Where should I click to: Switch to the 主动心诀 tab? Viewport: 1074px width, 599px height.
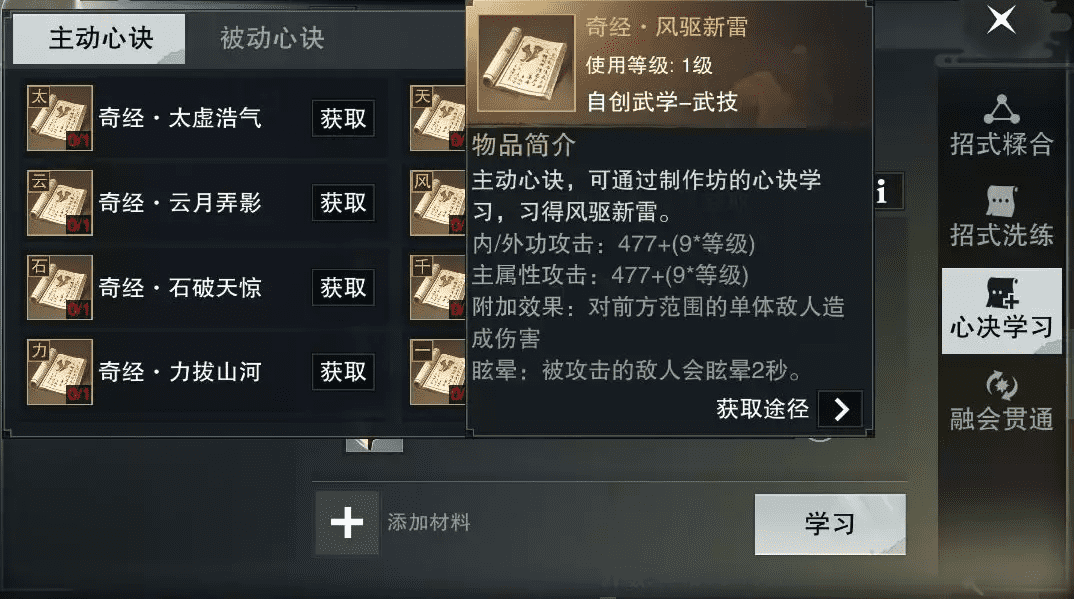point(99,38)
